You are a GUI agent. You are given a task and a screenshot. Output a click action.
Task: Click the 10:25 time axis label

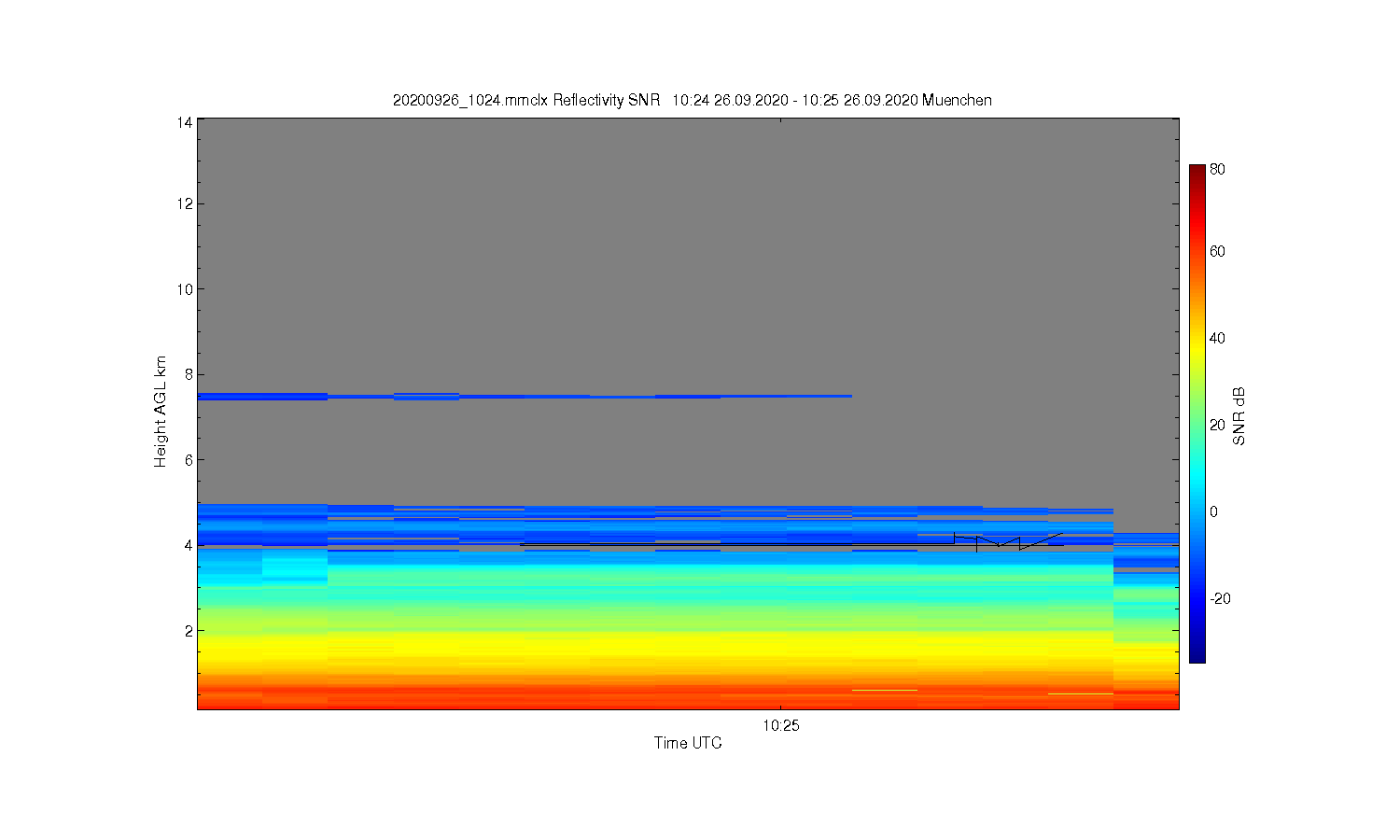[x=780, y=725]
